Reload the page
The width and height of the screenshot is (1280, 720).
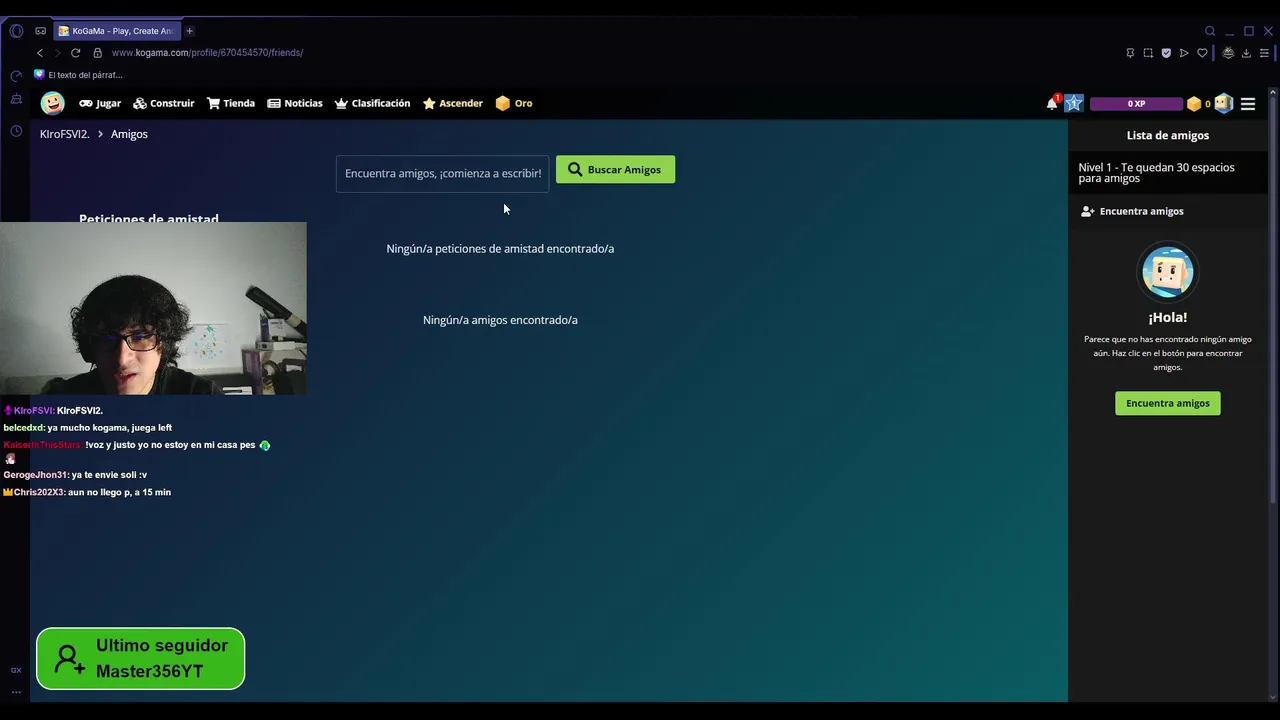pos(75,52)
